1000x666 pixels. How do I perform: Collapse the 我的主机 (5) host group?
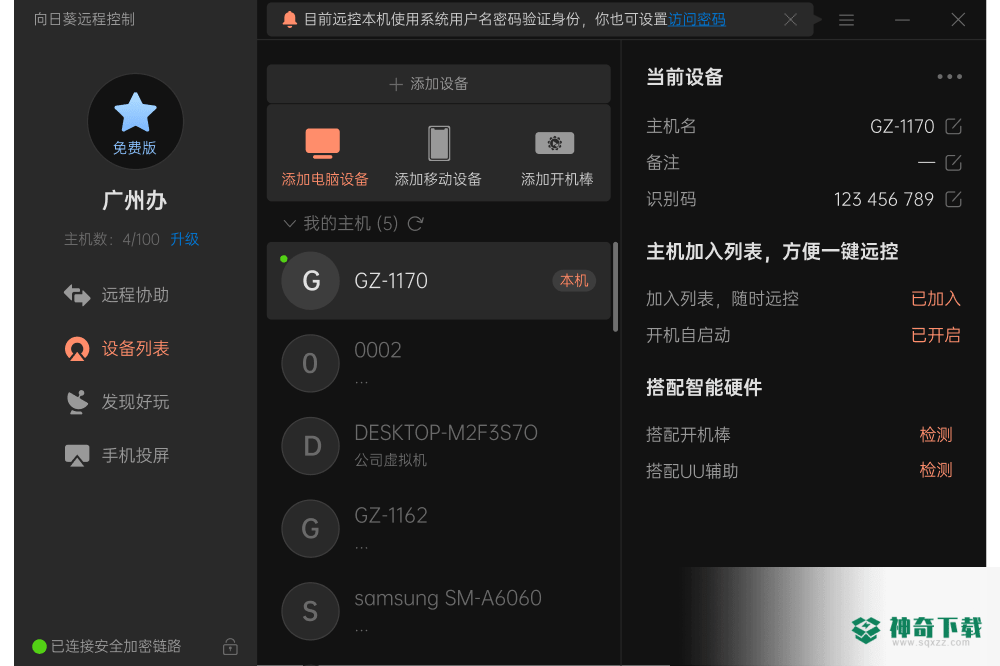click(x=290, y=223)
